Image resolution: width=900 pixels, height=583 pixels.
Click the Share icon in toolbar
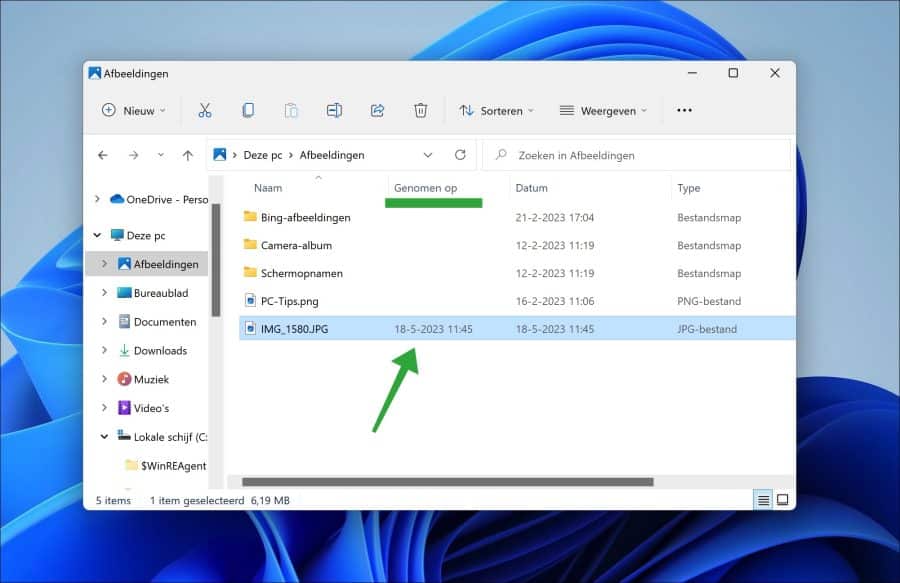pos(377,110)
